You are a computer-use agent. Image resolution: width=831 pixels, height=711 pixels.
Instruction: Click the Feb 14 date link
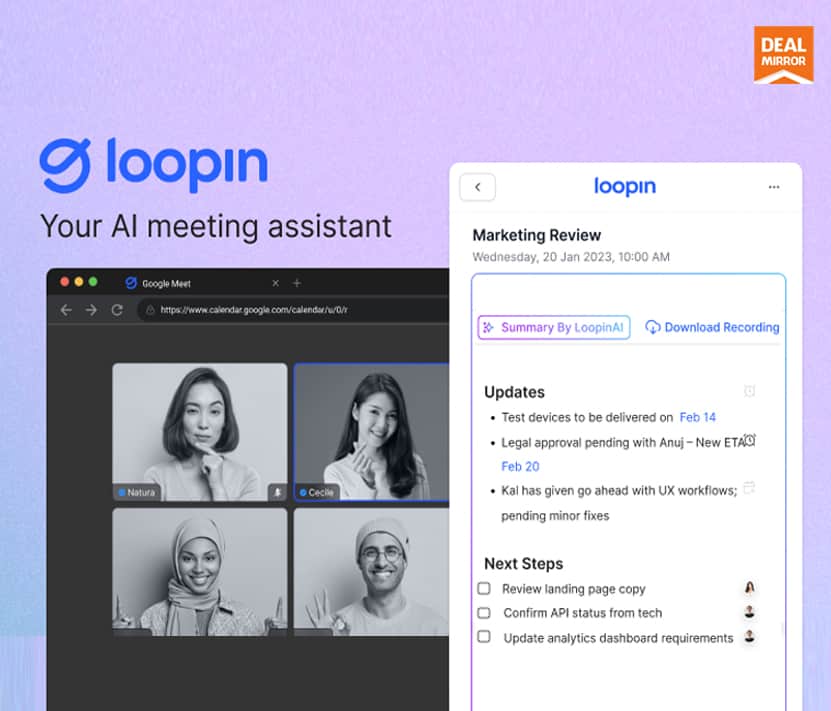697,417
